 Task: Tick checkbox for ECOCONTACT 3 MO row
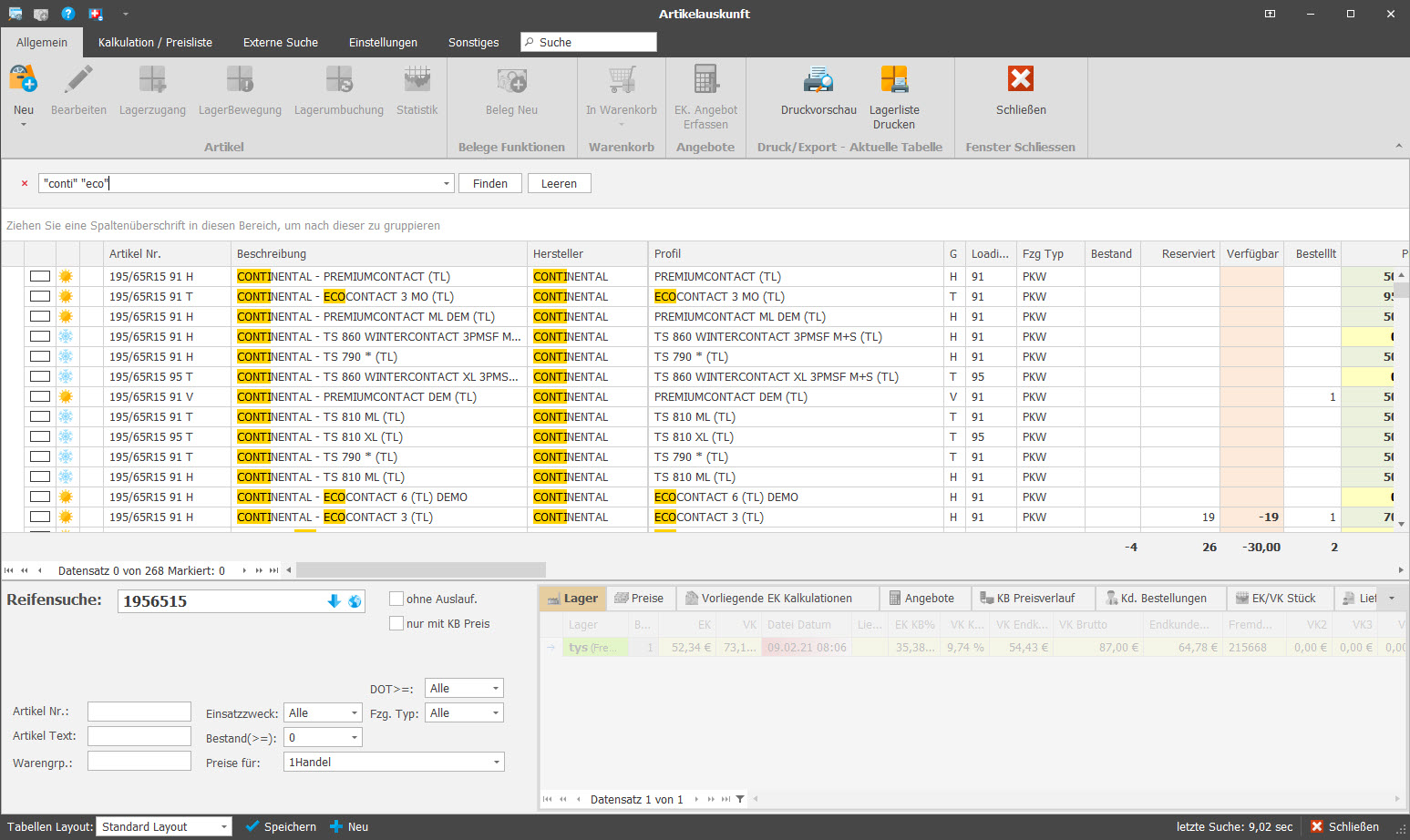40,296
